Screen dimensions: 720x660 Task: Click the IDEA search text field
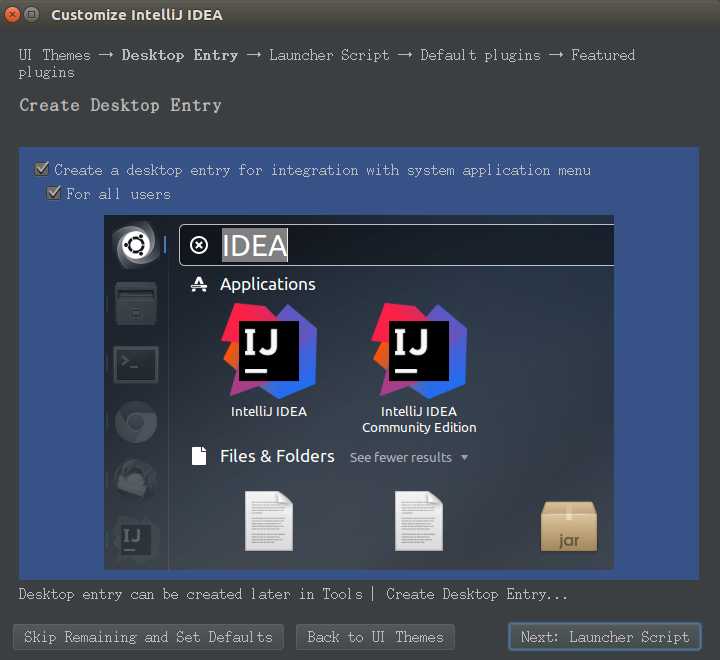pos(396,245)
